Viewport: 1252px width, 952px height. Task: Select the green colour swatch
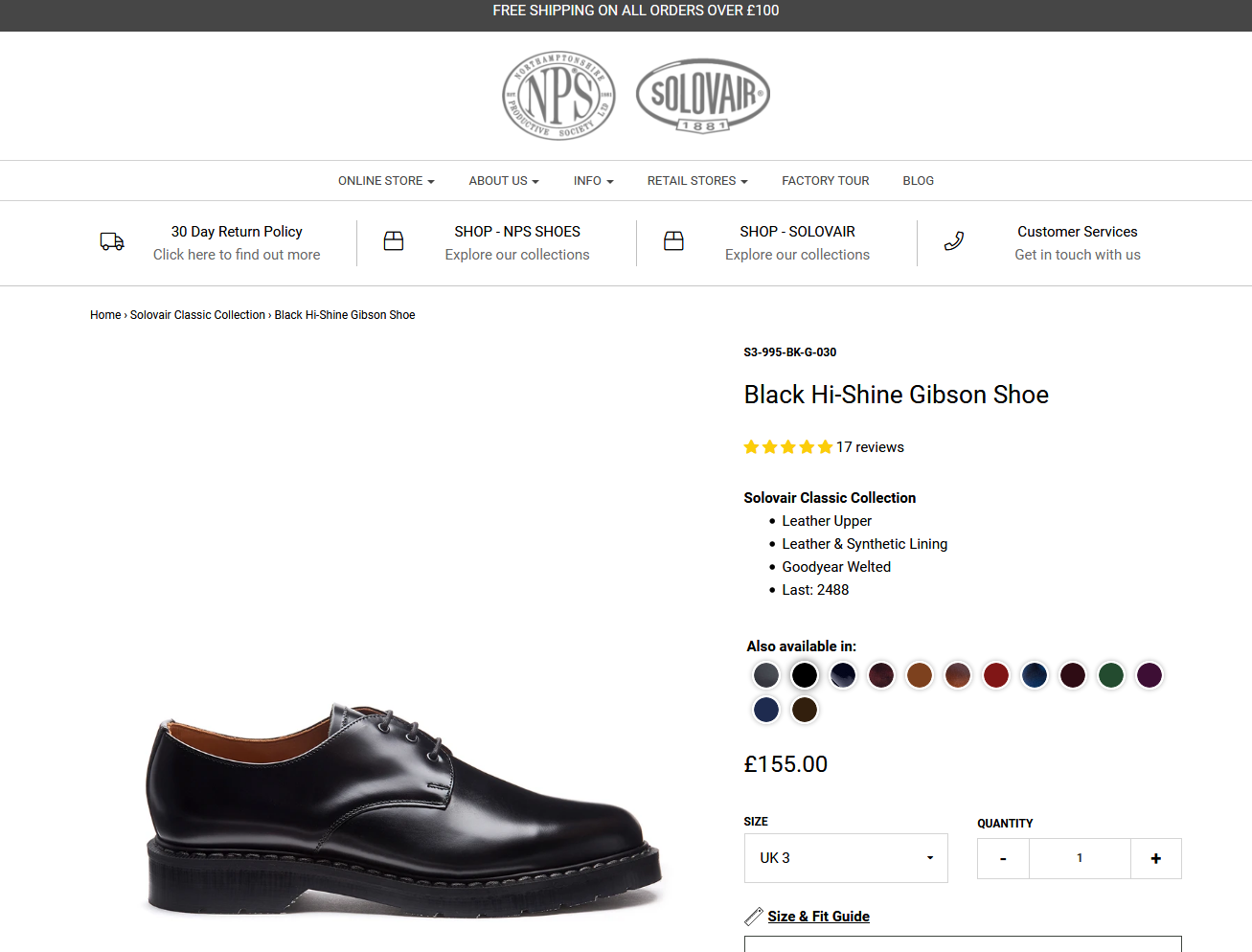[x=1111, y=675]
